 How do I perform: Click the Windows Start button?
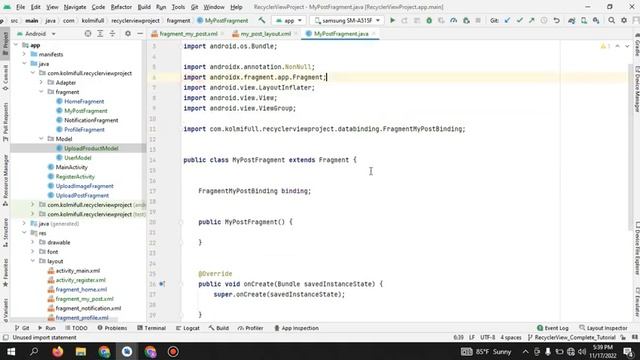[x=11, y=351]
